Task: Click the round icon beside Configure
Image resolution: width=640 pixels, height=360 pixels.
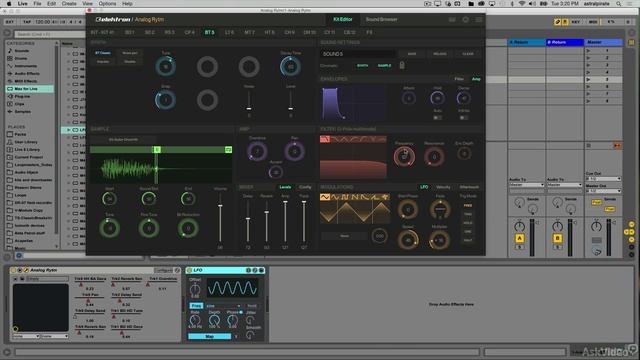Action: pos(177,270)
